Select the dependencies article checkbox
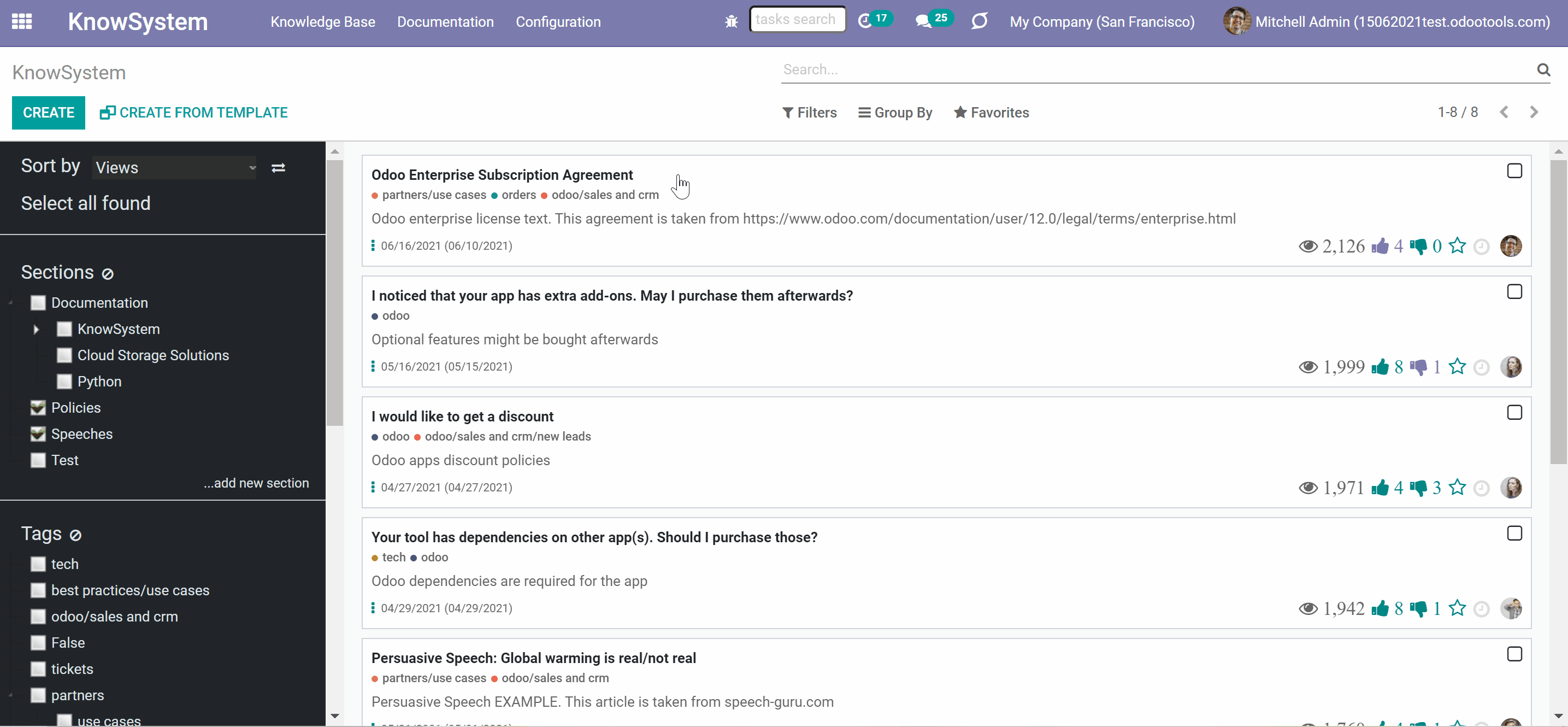Image resolution: width=1568 pixels, height=727 pixels. tap(1514, 533)
